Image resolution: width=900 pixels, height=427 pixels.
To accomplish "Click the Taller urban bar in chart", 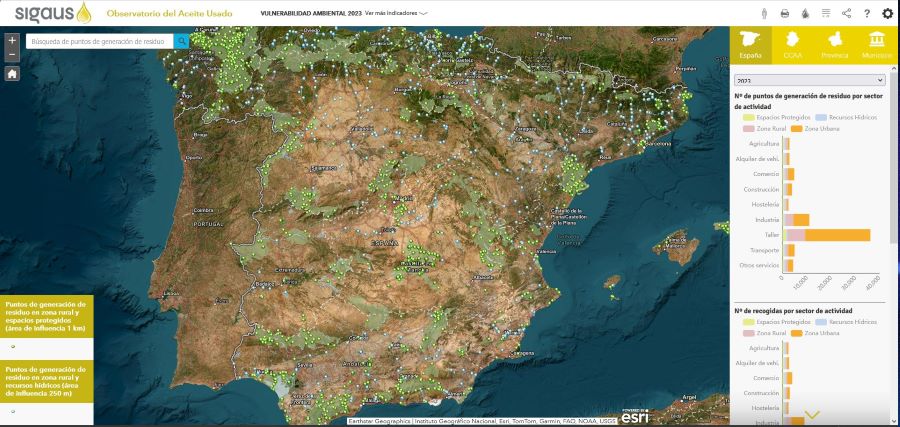I will 838,235.
